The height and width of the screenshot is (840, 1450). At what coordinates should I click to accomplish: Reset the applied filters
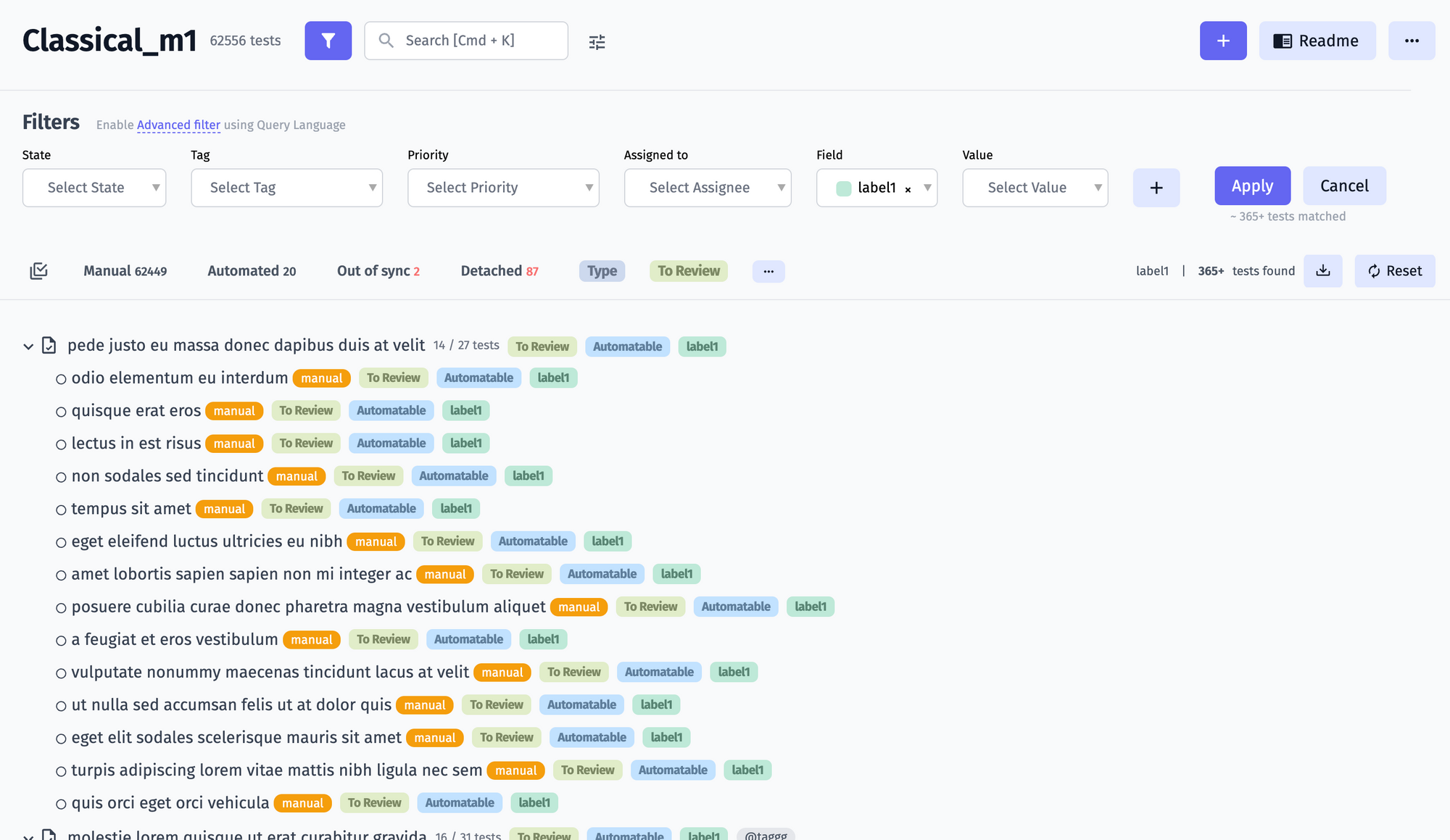tap(1395, 271)
